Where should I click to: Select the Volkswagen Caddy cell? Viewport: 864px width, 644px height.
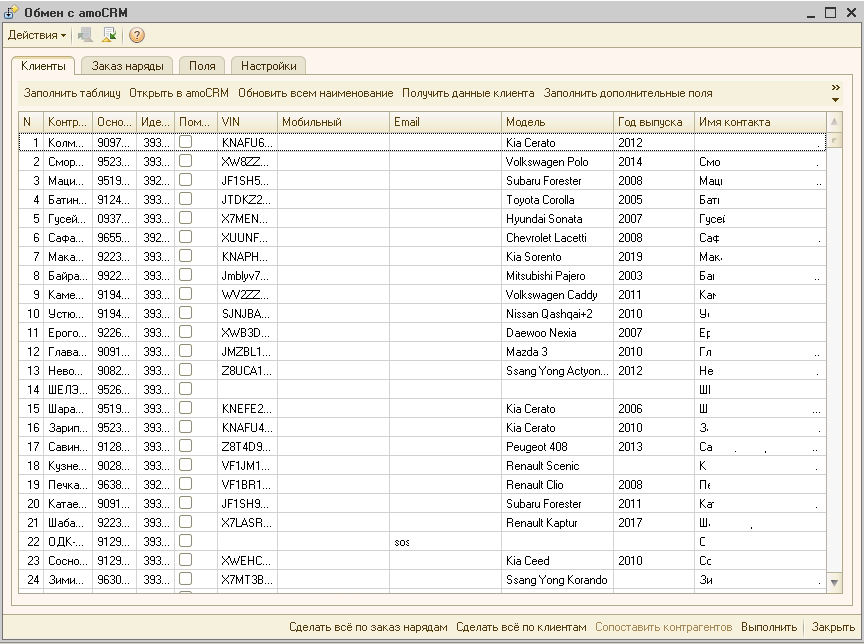point(557,295)
